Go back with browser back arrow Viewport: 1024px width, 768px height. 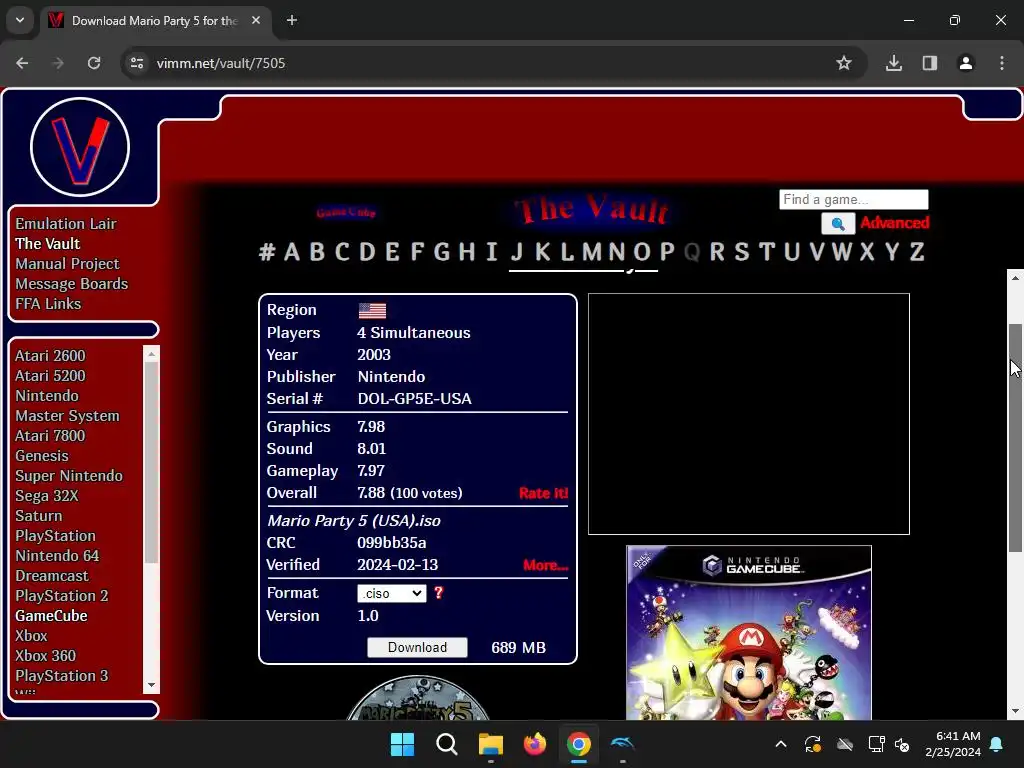(22, 63)
